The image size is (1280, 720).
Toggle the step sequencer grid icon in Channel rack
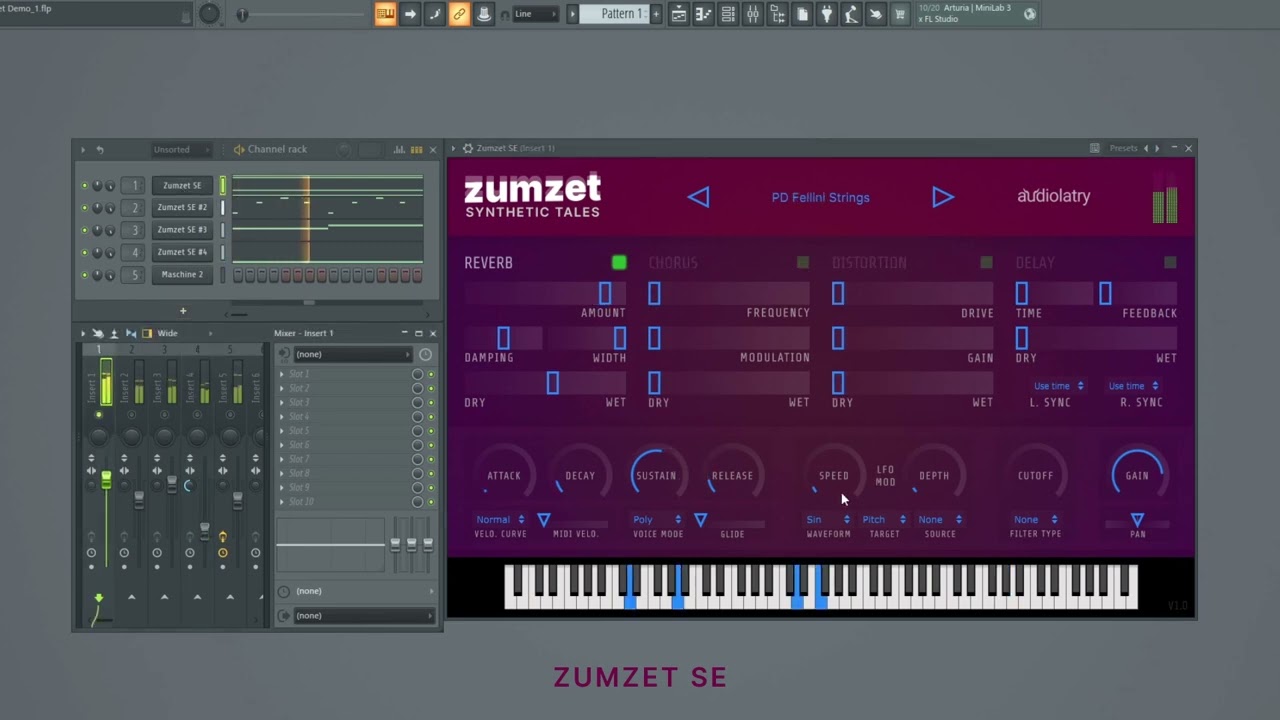click(416, 149)
